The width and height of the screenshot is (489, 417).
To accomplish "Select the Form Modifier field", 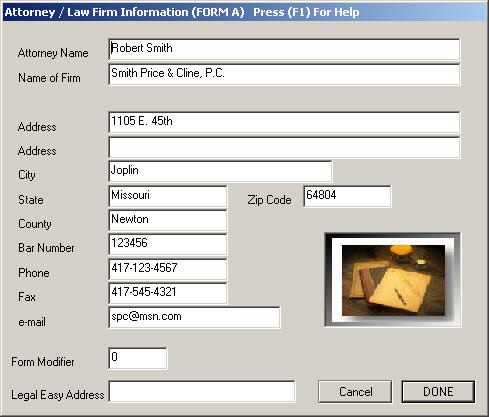I will pos(138,358).
